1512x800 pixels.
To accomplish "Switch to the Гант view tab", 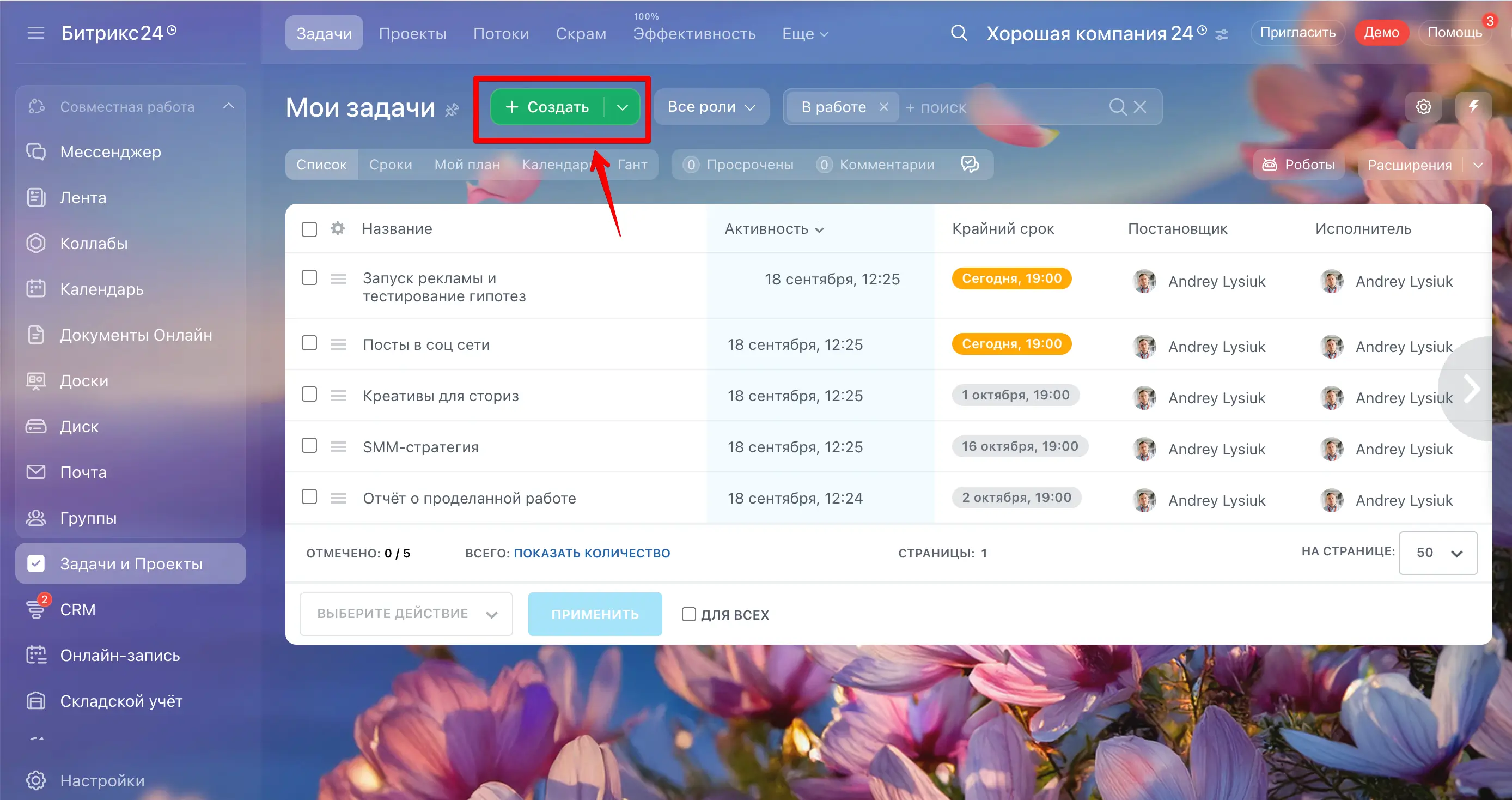I will 632,165.
